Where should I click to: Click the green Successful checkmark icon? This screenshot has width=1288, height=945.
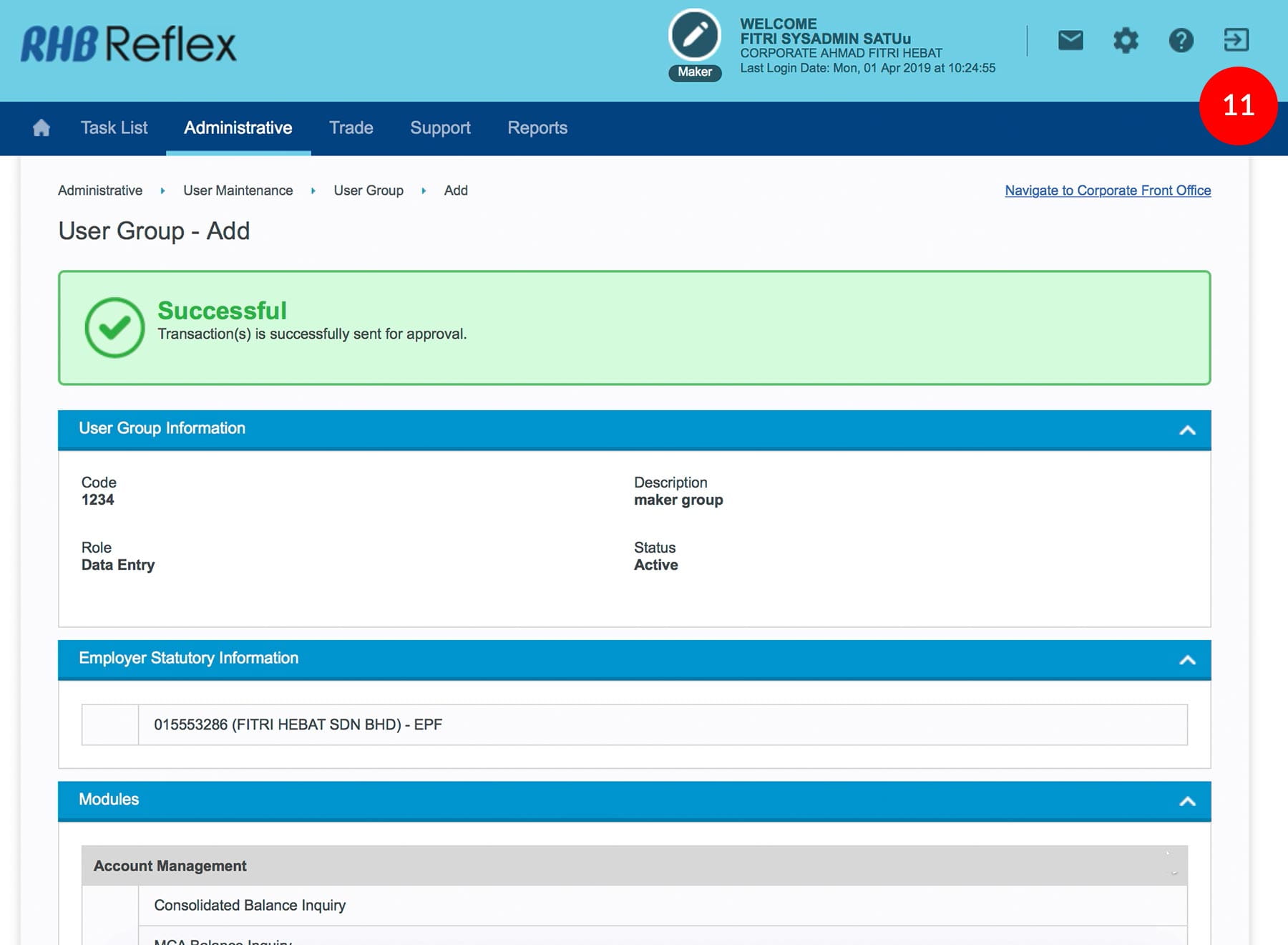(114, 328)
